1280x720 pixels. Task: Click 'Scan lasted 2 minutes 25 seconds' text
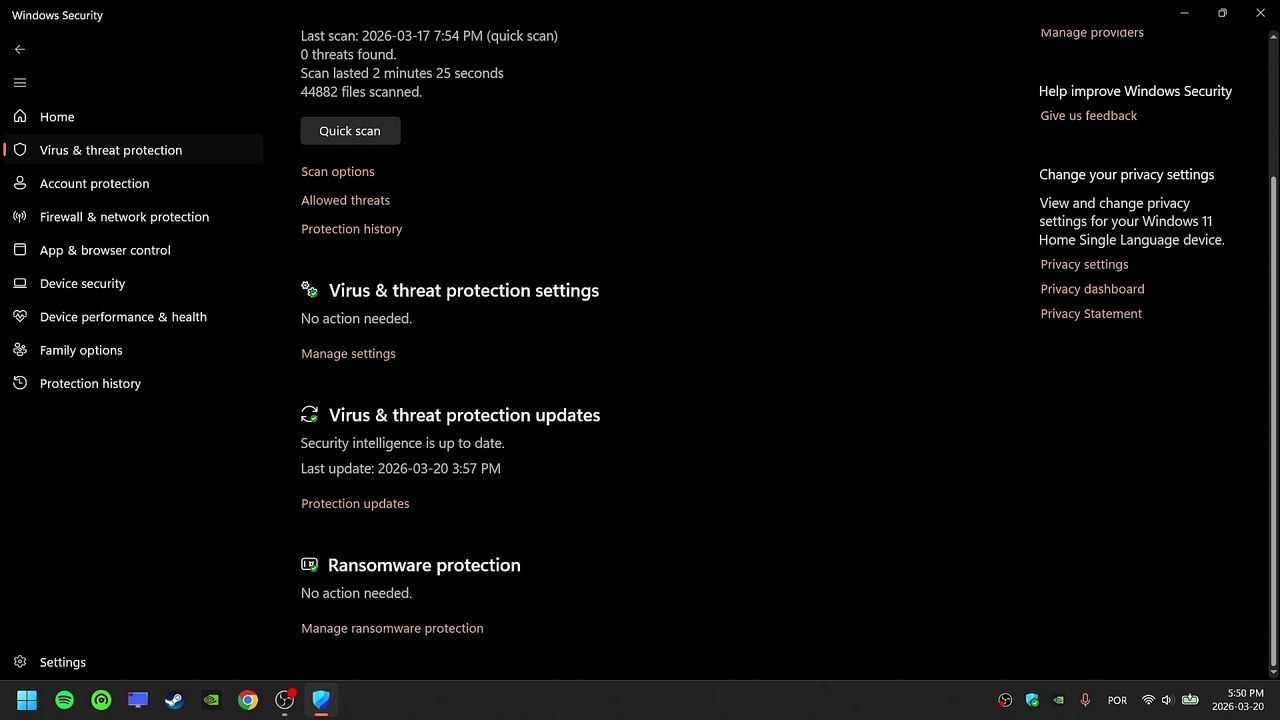(402, 73)
